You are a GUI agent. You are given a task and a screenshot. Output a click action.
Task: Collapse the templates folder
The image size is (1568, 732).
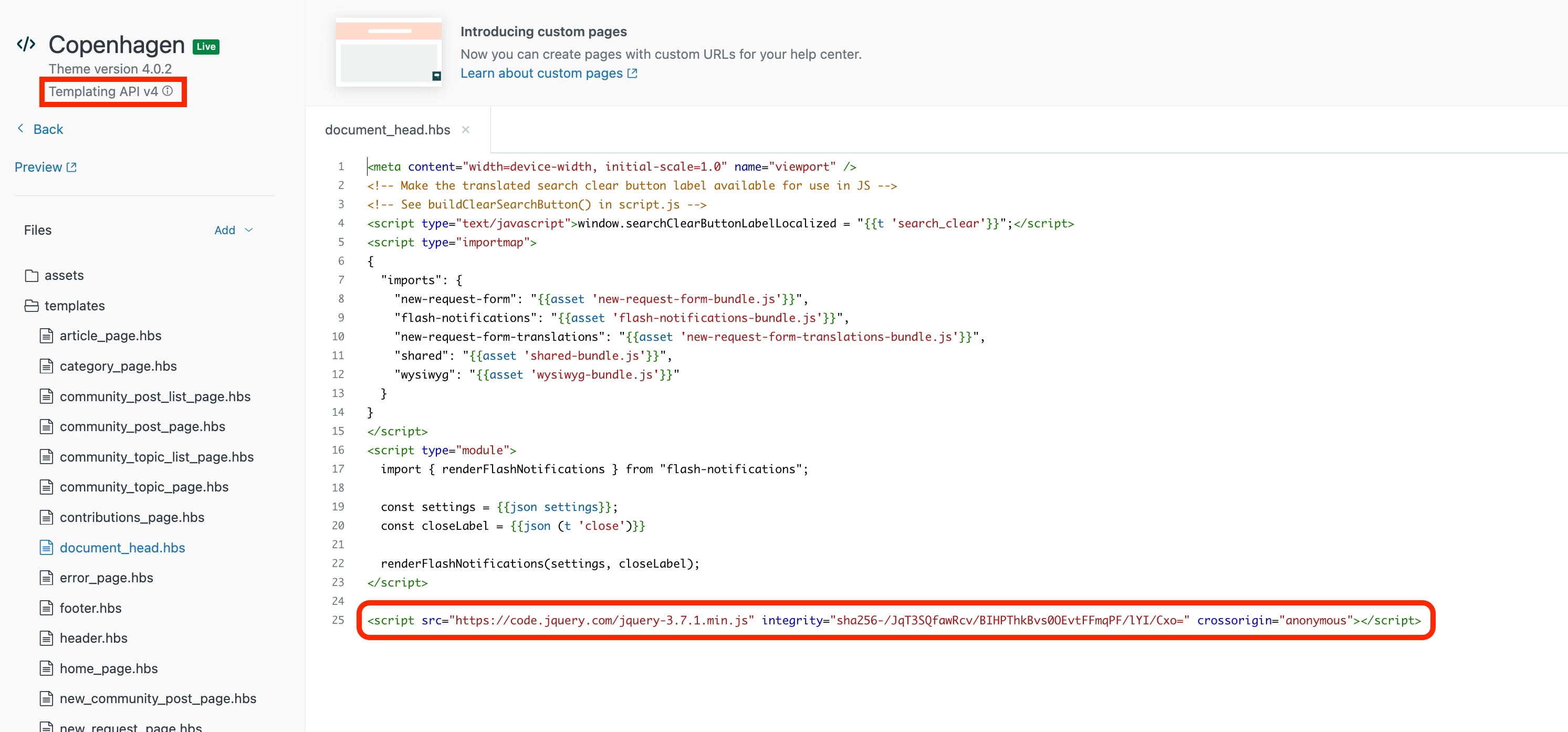pos(74,306)
